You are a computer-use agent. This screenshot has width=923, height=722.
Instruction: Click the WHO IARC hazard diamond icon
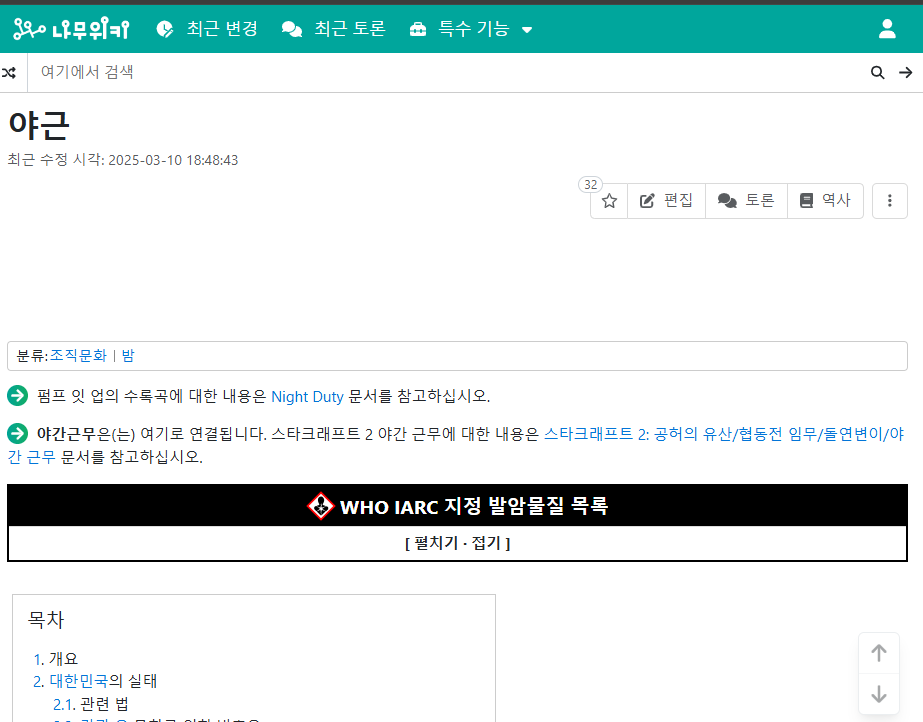[x=321, y=506]
